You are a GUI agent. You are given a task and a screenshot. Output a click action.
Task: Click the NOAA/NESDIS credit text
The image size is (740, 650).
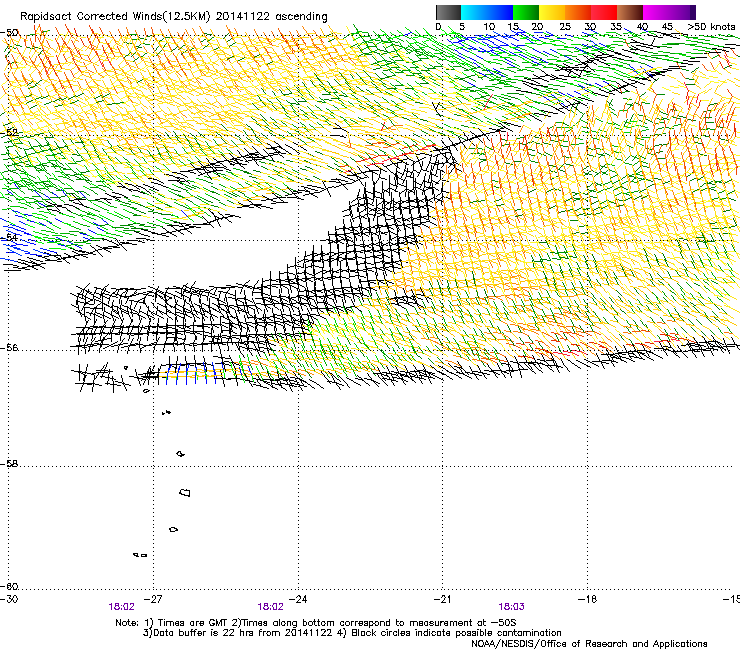click(x=589, y=644)
